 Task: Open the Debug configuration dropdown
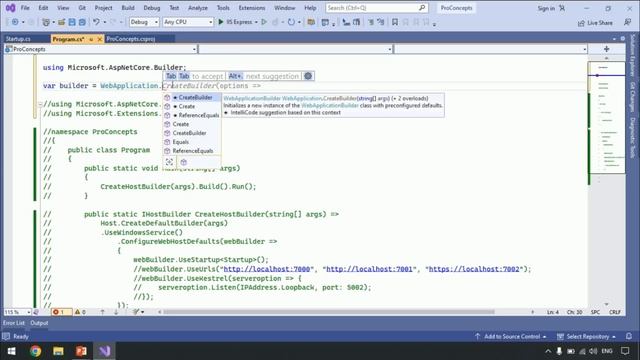coord(144,22)
